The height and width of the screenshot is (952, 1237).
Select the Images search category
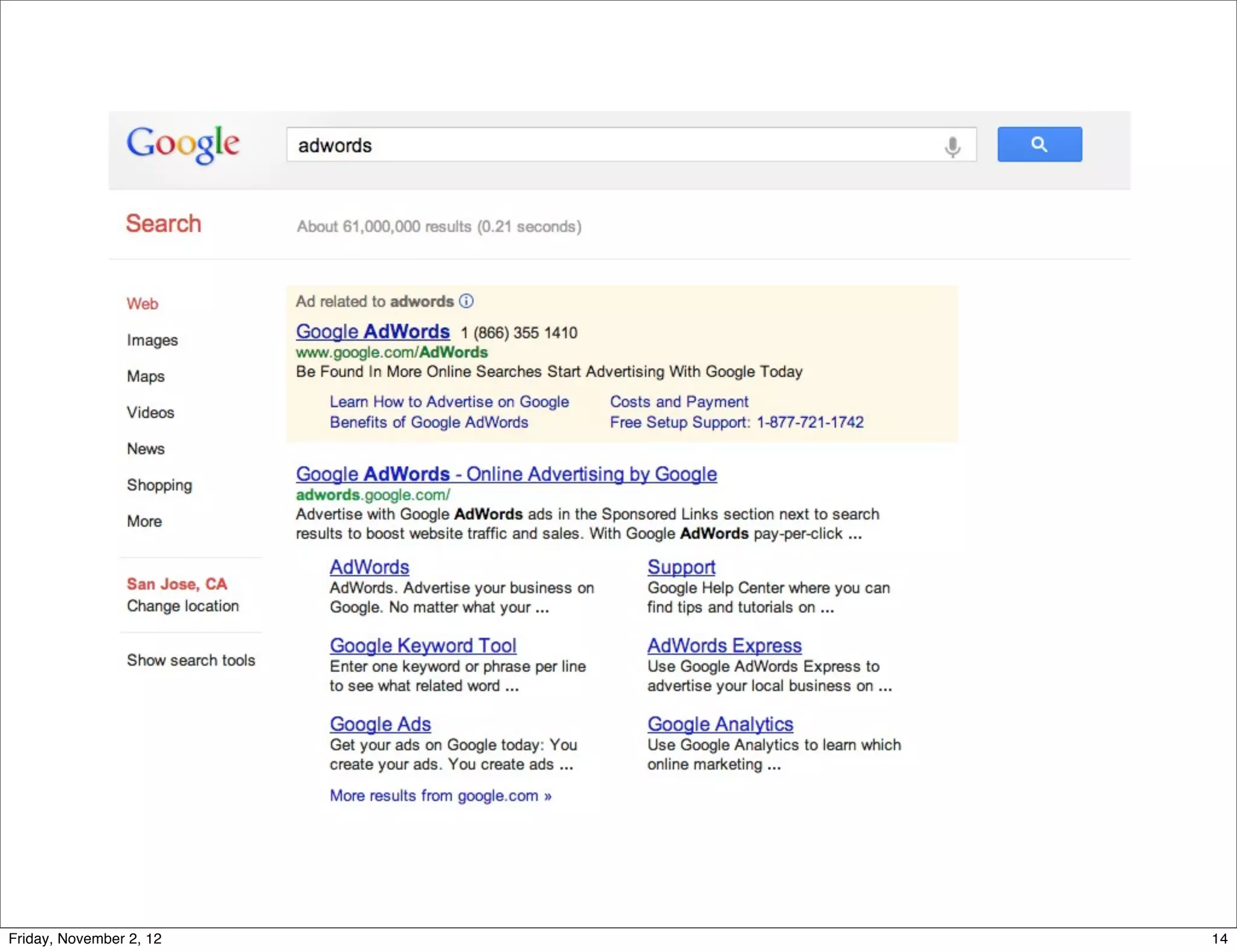(152, 340)
